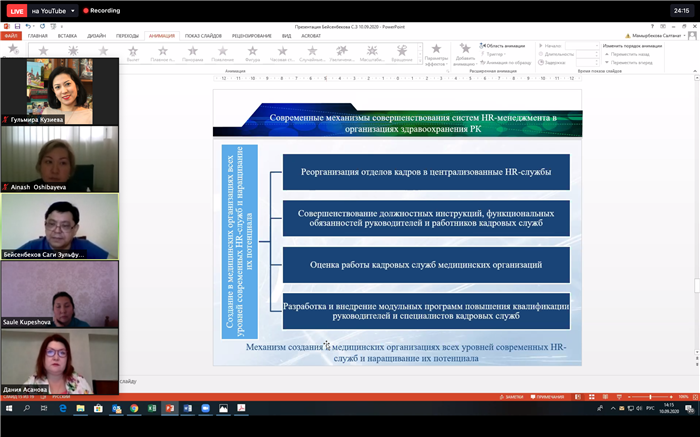Click the Windows Start button
The height and width of the screenshot is (437, 700).
tap(9, 408)
